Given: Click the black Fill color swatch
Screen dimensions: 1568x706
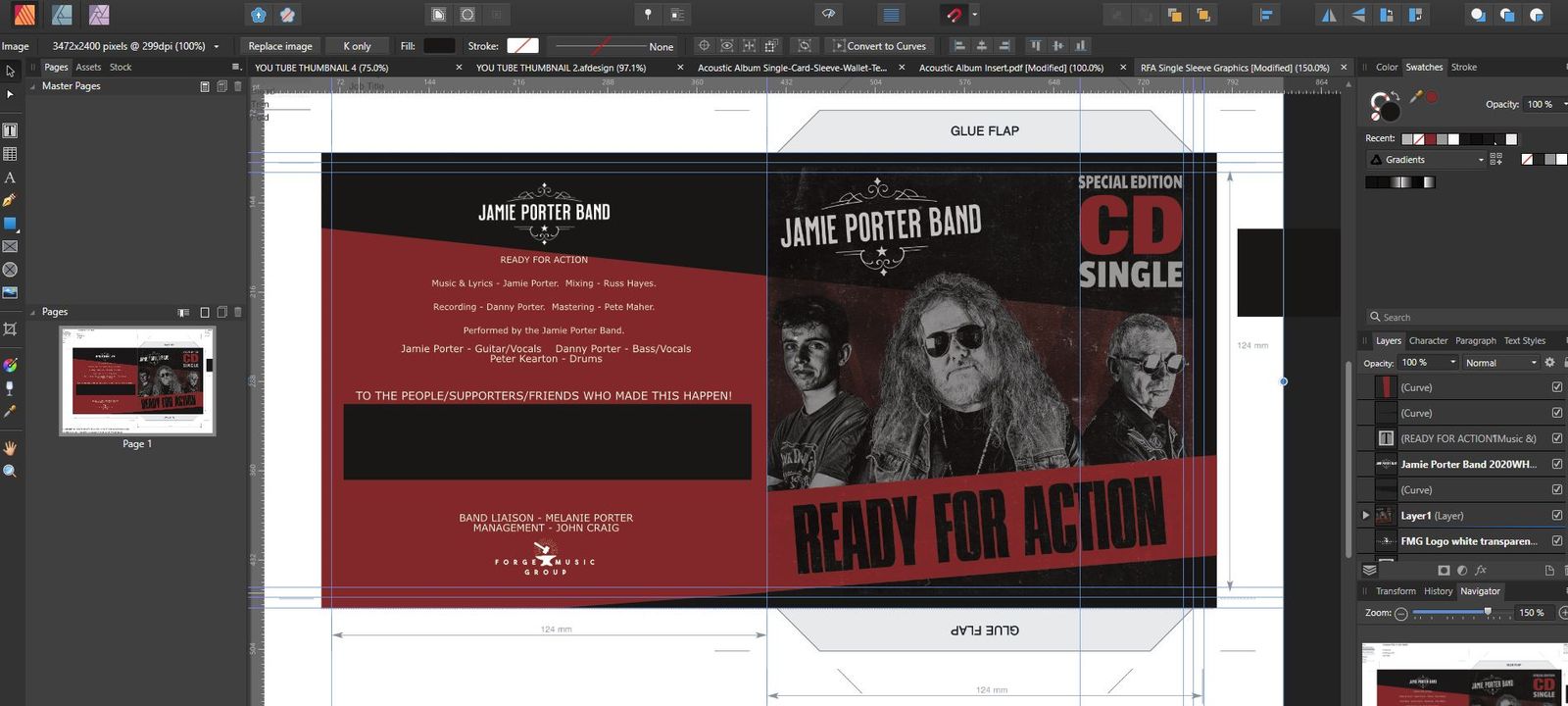Looking at the screenshot, I should [x=438, y=46].
